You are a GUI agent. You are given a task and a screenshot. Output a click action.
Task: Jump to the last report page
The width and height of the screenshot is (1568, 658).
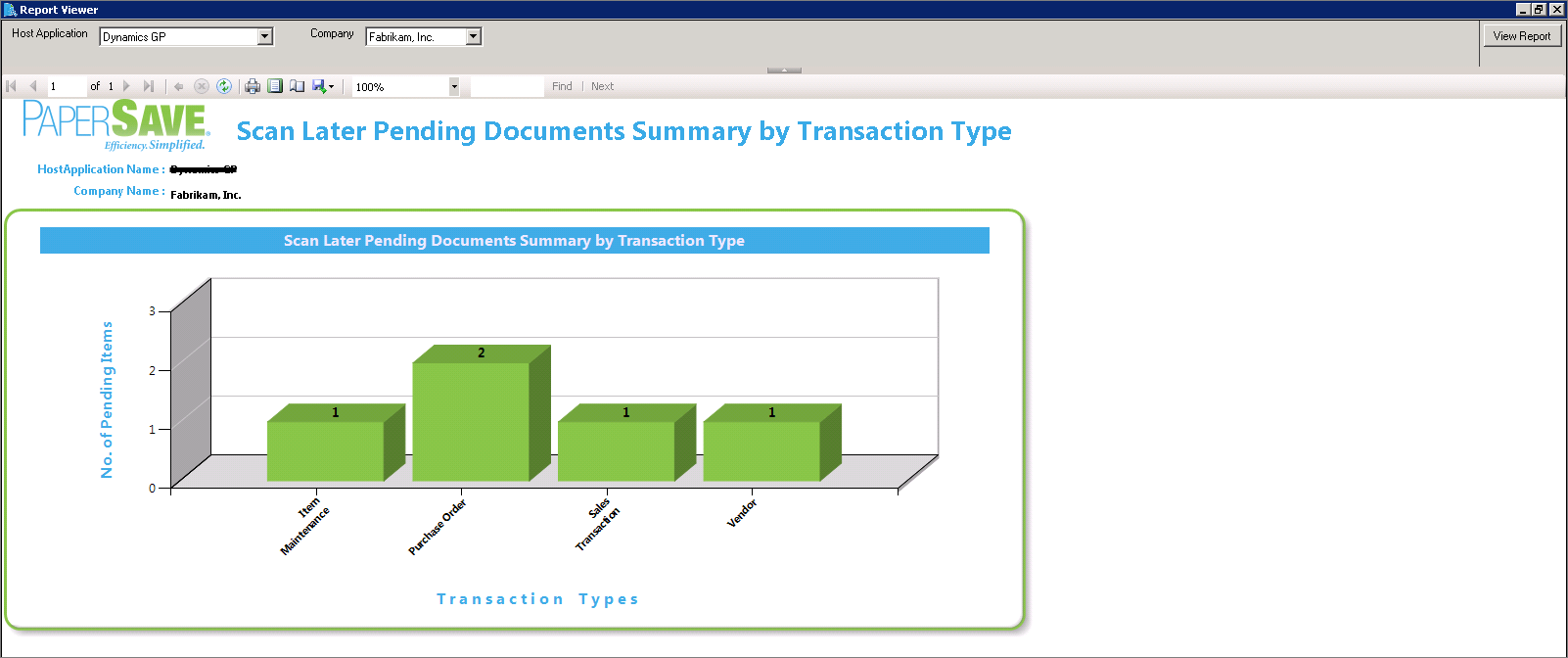(x=149, y=86)
